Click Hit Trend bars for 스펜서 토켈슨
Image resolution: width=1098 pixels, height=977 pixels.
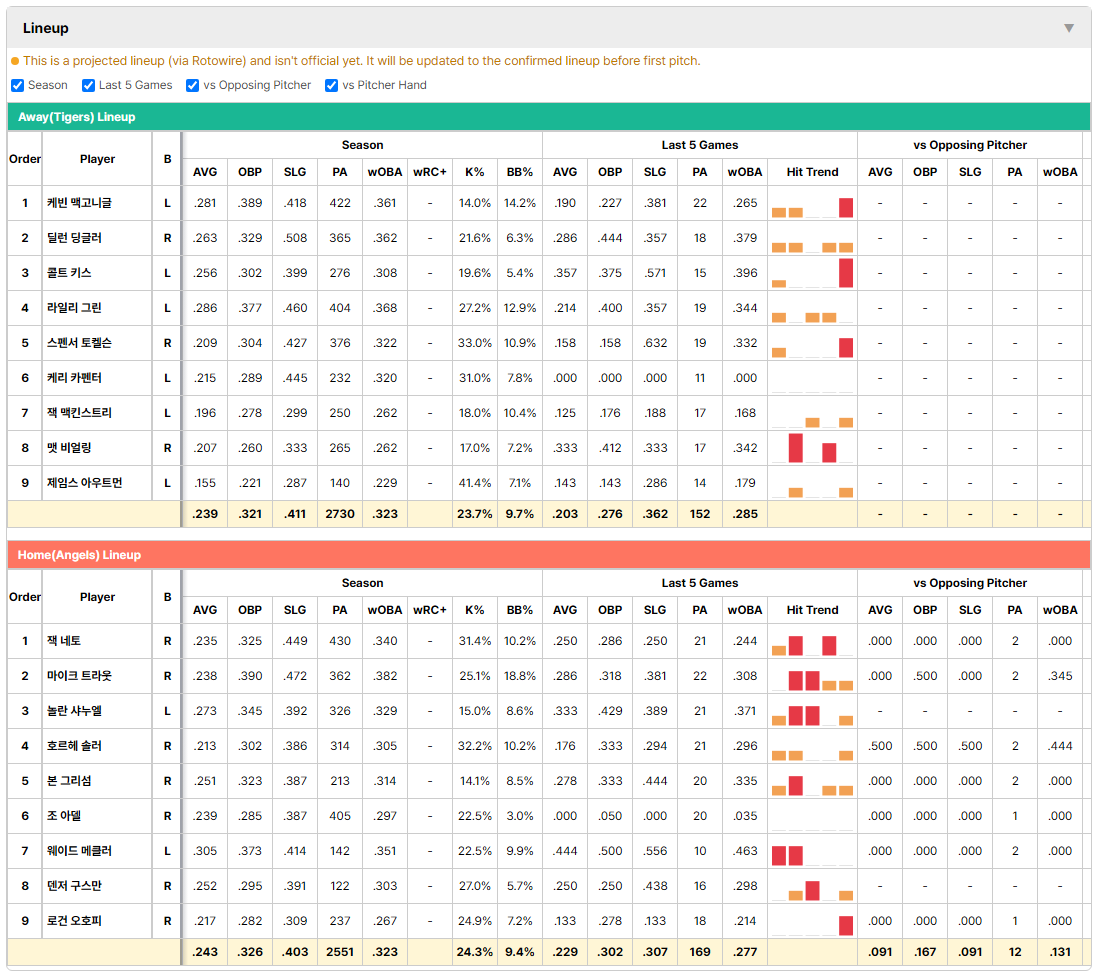click(x=812, y=343)
